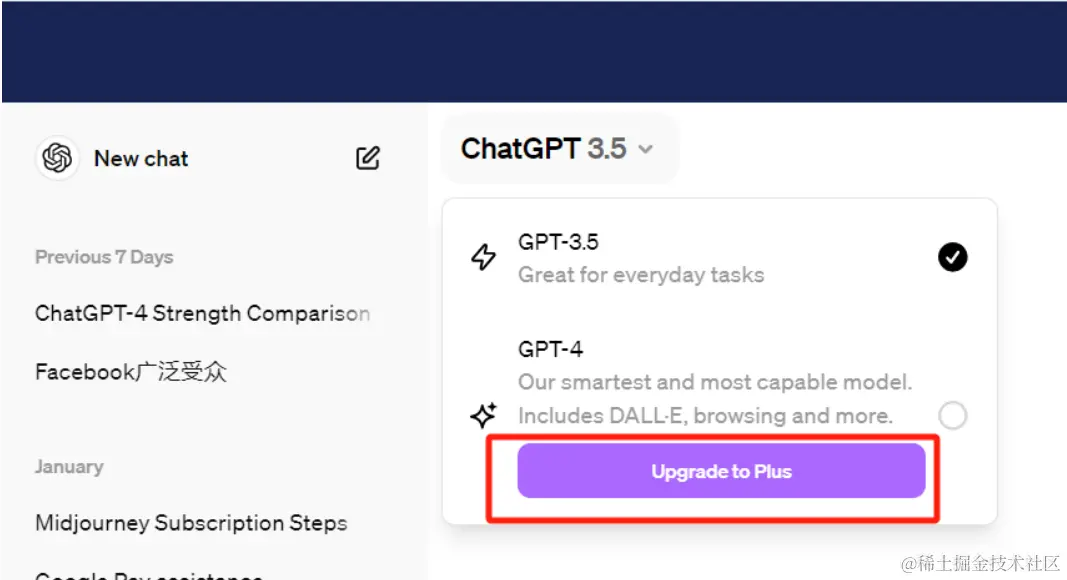The height and width of the screenshot is (580, 1067).
Task: Open the Midjourney Subscription Steps chat
Action: tap(191, 523)
